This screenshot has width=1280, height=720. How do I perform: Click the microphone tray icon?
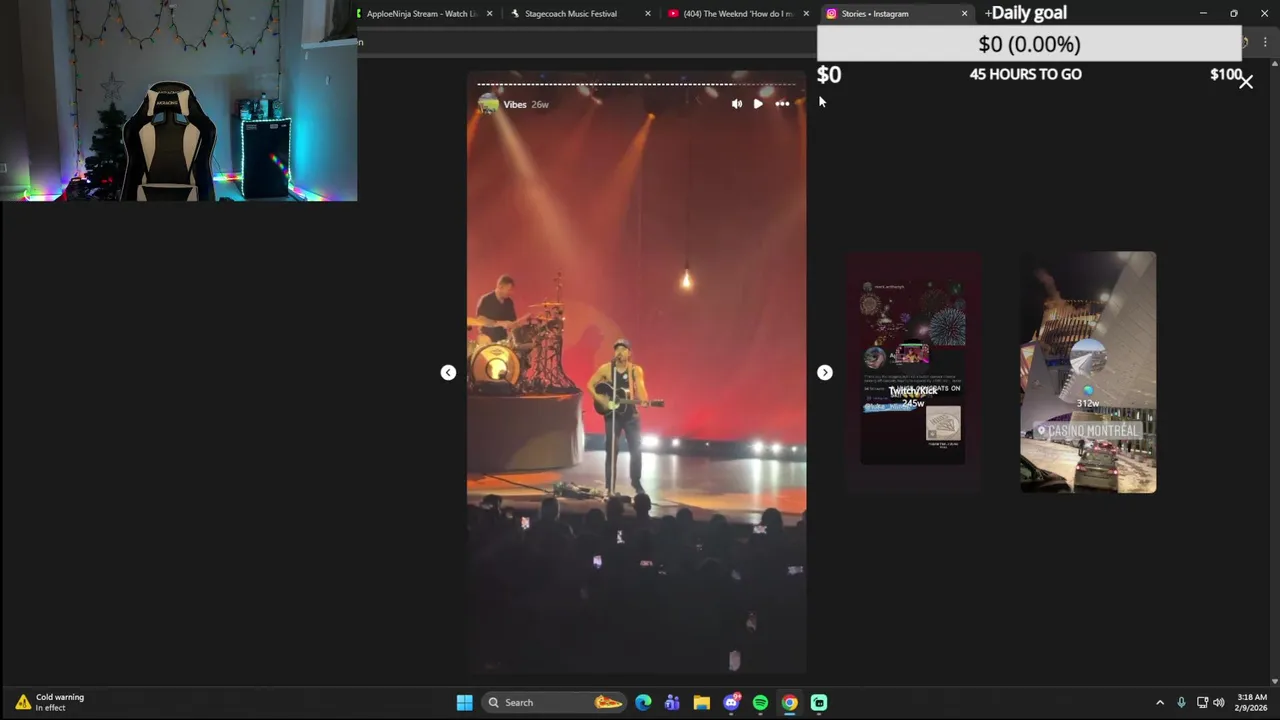point(1181,702)
